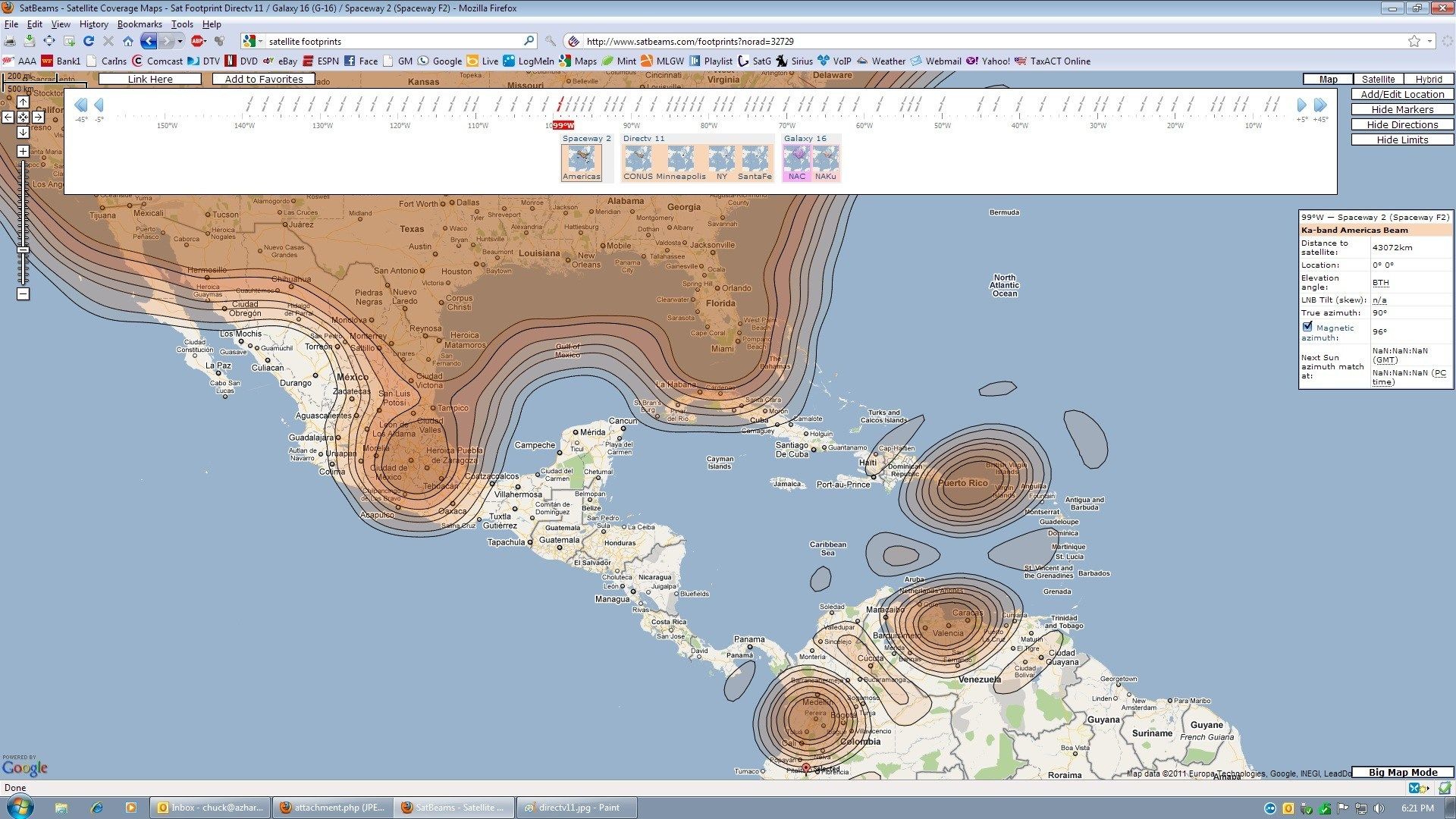Shift satellite list east by 5 degrees
Viewport: 1456px width, 819px height.
click(x=1302, y=105)
